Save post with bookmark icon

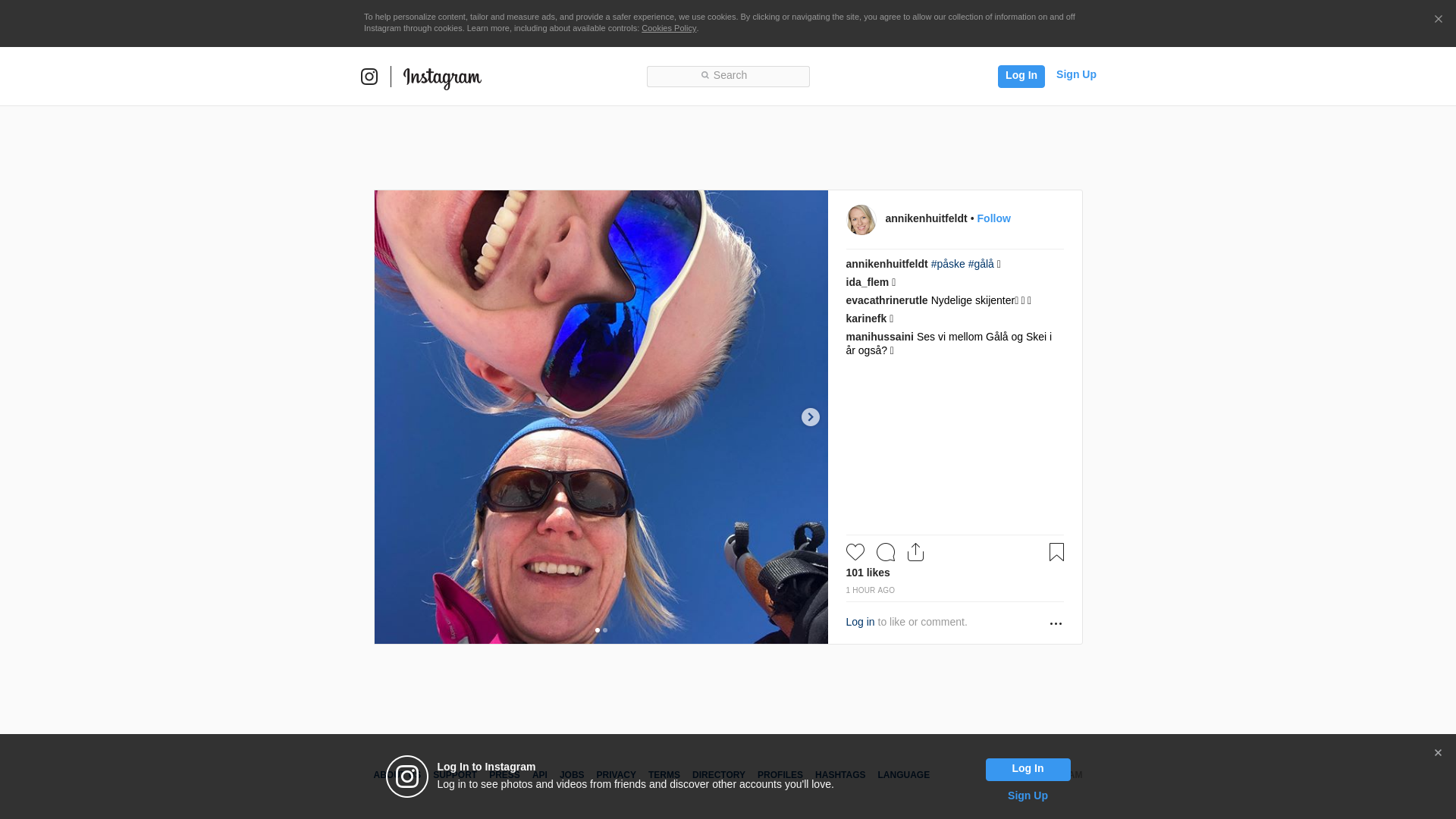[1056, 552]
